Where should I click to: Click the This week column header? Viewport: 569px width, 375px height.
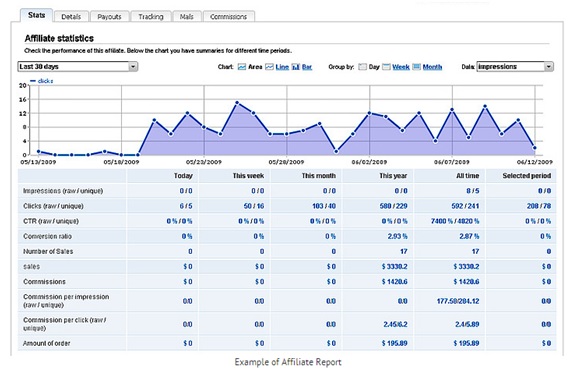(248, 176)
